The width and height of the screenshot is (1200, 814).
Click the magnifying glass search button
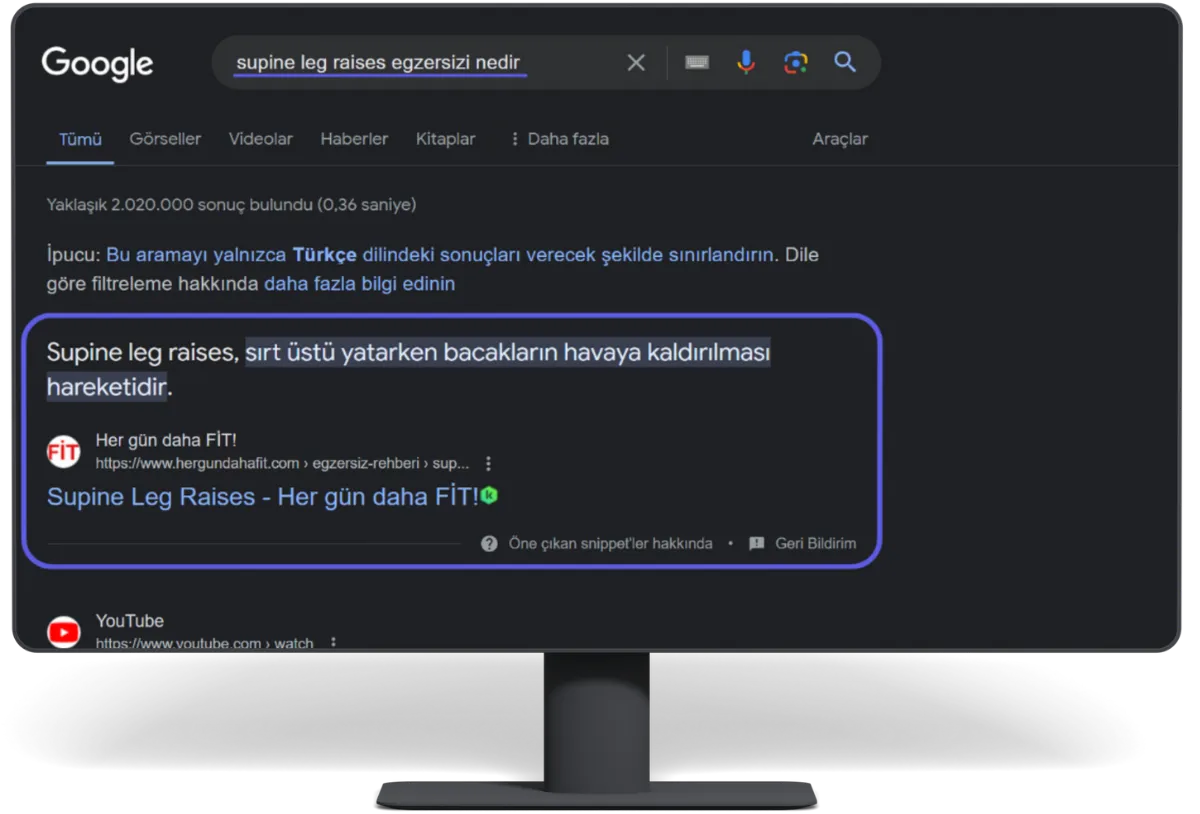pyautogui.click(x=845, y=63)
